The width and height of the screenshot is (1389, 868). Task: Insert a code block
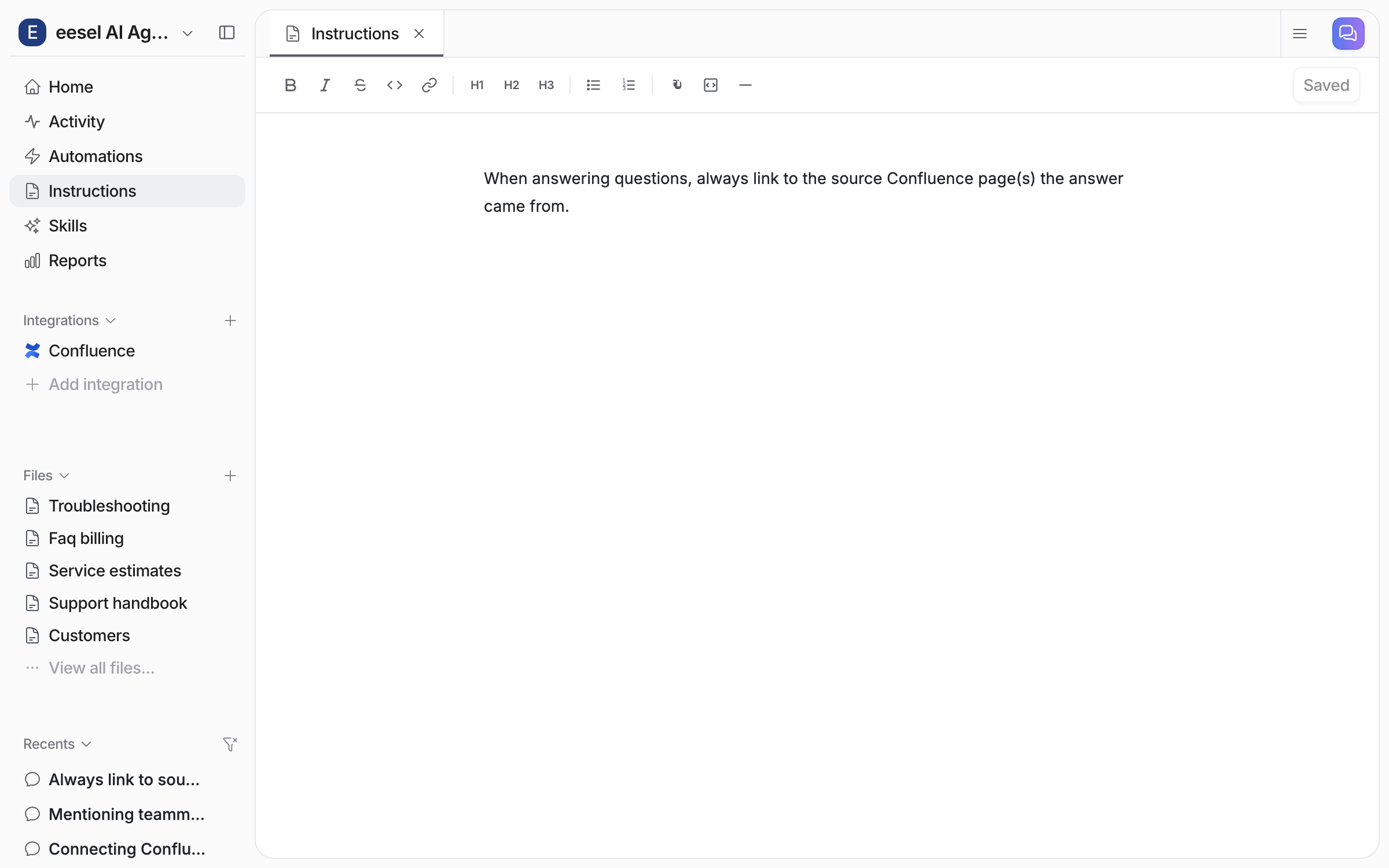711,85
